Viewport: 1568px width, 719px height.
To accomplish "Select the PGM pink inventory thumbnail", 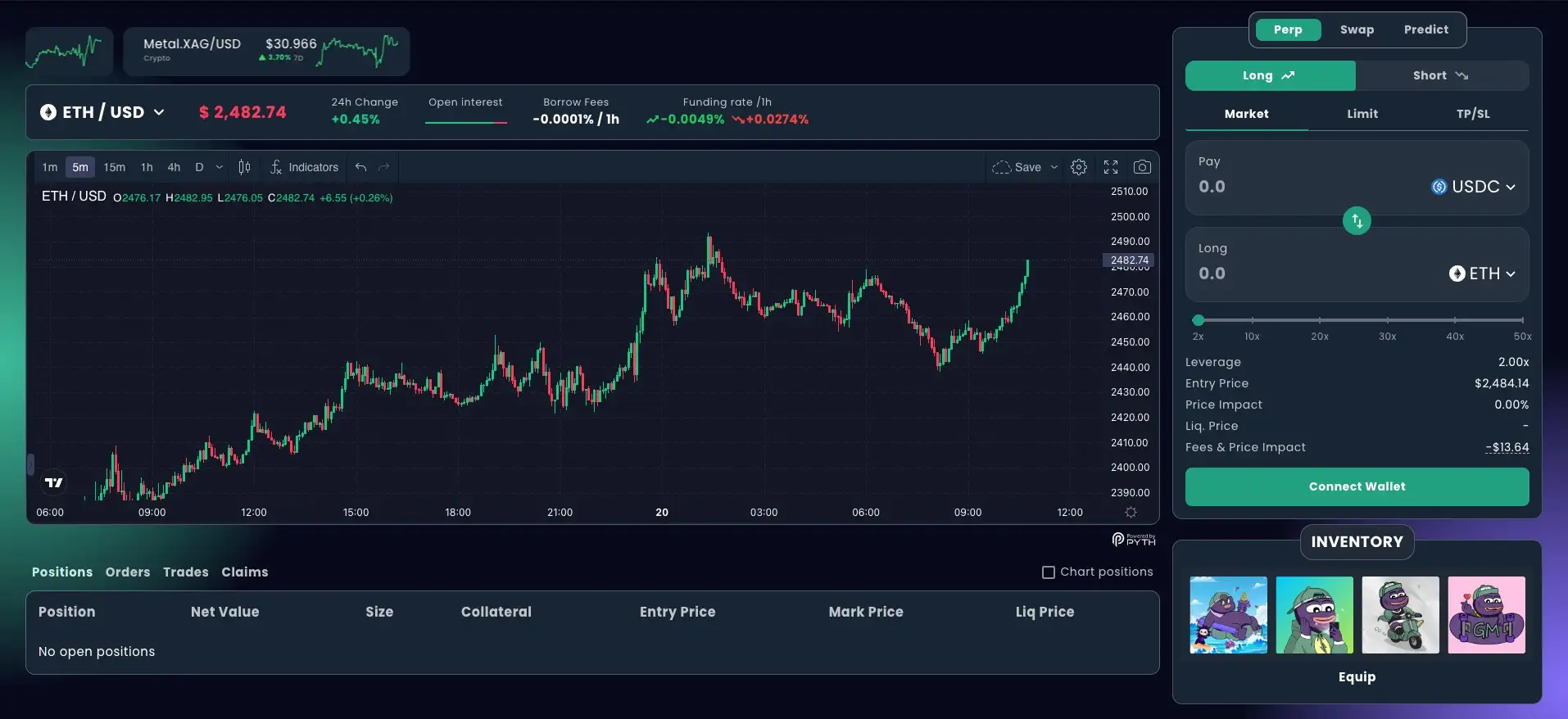I will coord(1486,615).
